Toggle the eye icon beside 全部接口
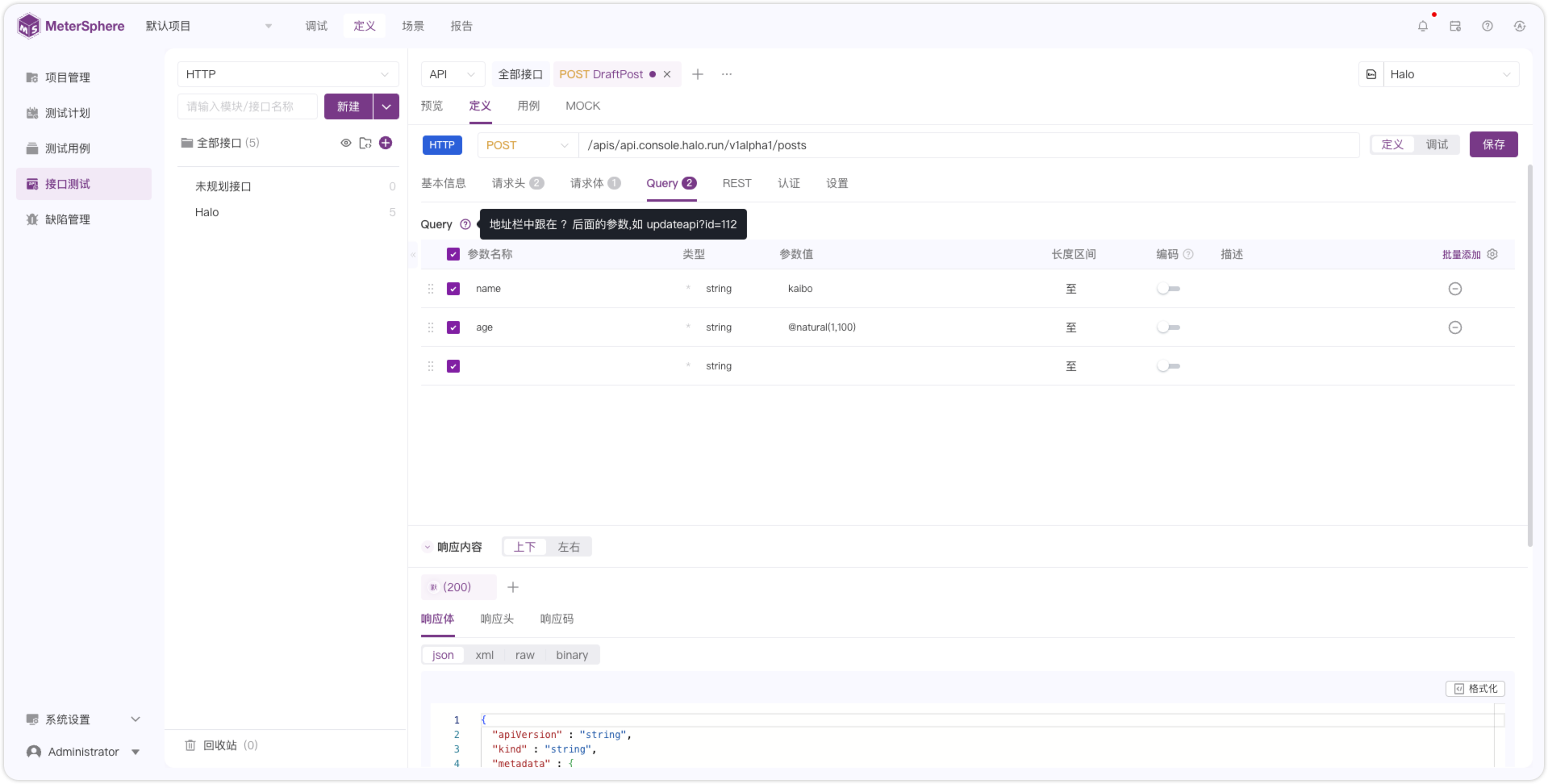The image size is (1548, 784). click(346, 143)
